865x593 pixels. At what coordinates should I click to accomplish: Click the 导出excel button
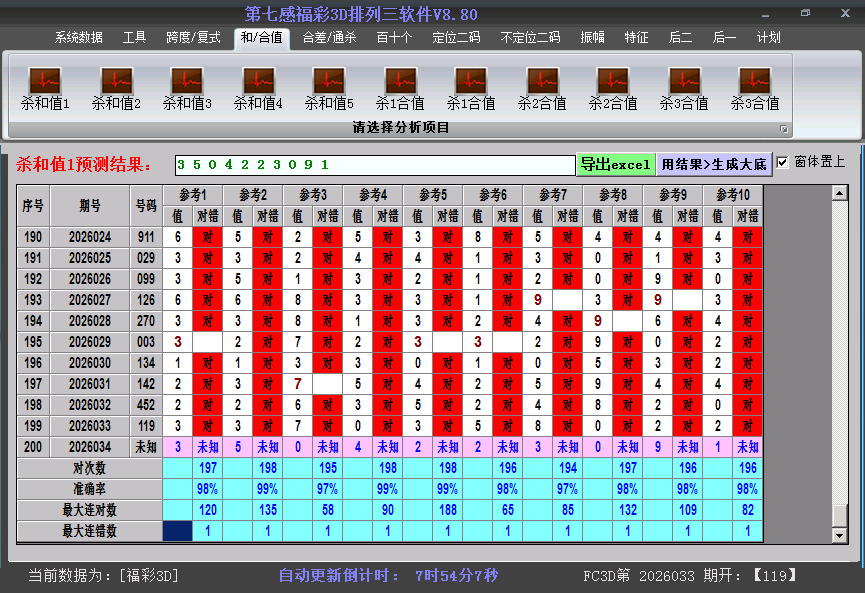click(616, 164)
